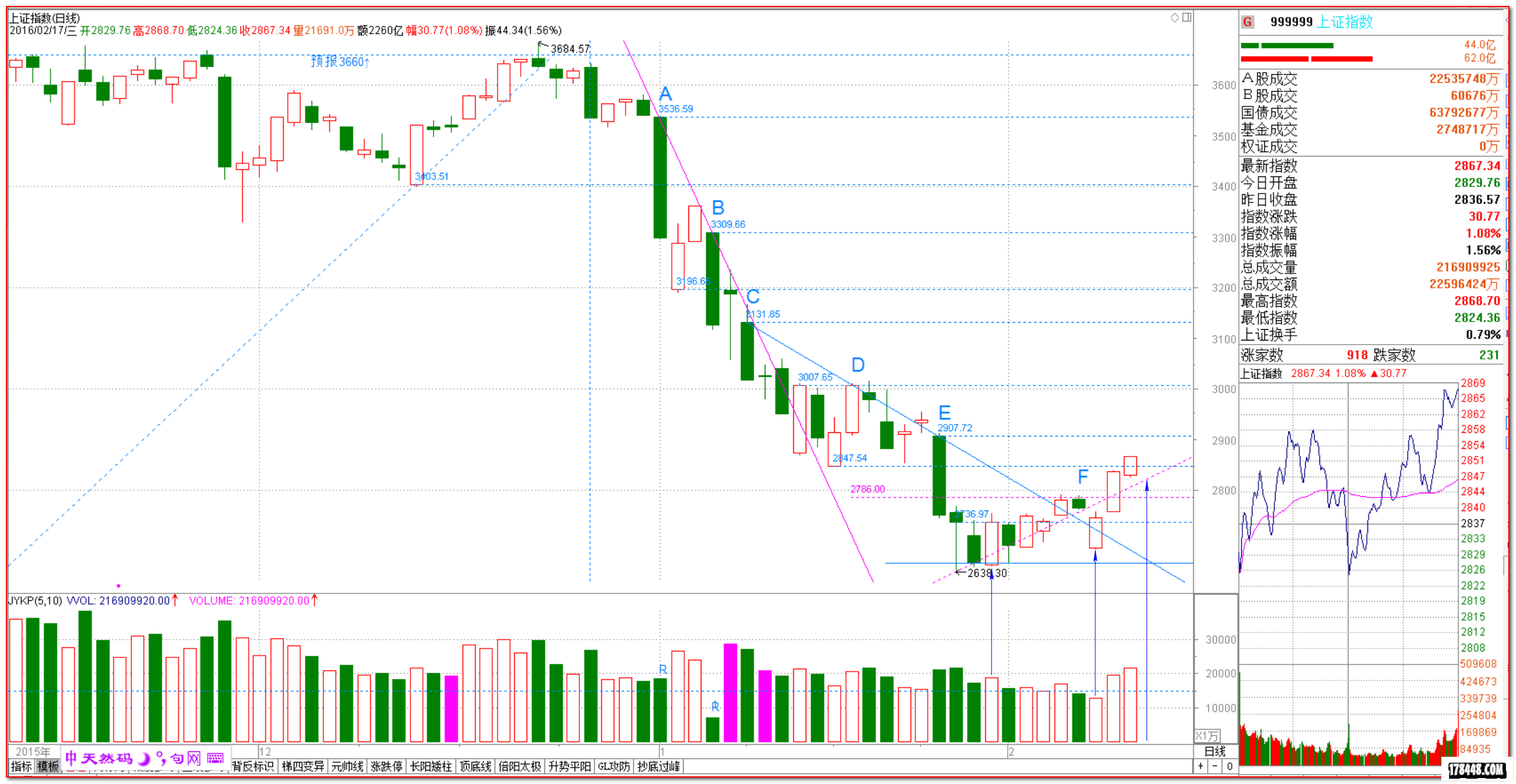Select the 顶底线 indicator tab
The width and height of the screenshot is (1516, 784).
coord(476,767)
